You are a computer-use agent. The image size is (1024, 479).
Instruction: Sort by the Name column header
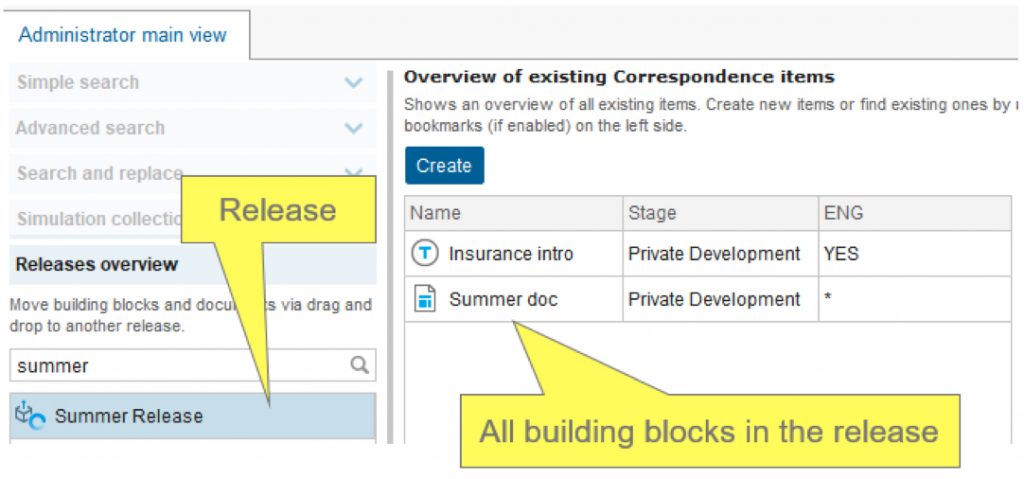(513, 213)
